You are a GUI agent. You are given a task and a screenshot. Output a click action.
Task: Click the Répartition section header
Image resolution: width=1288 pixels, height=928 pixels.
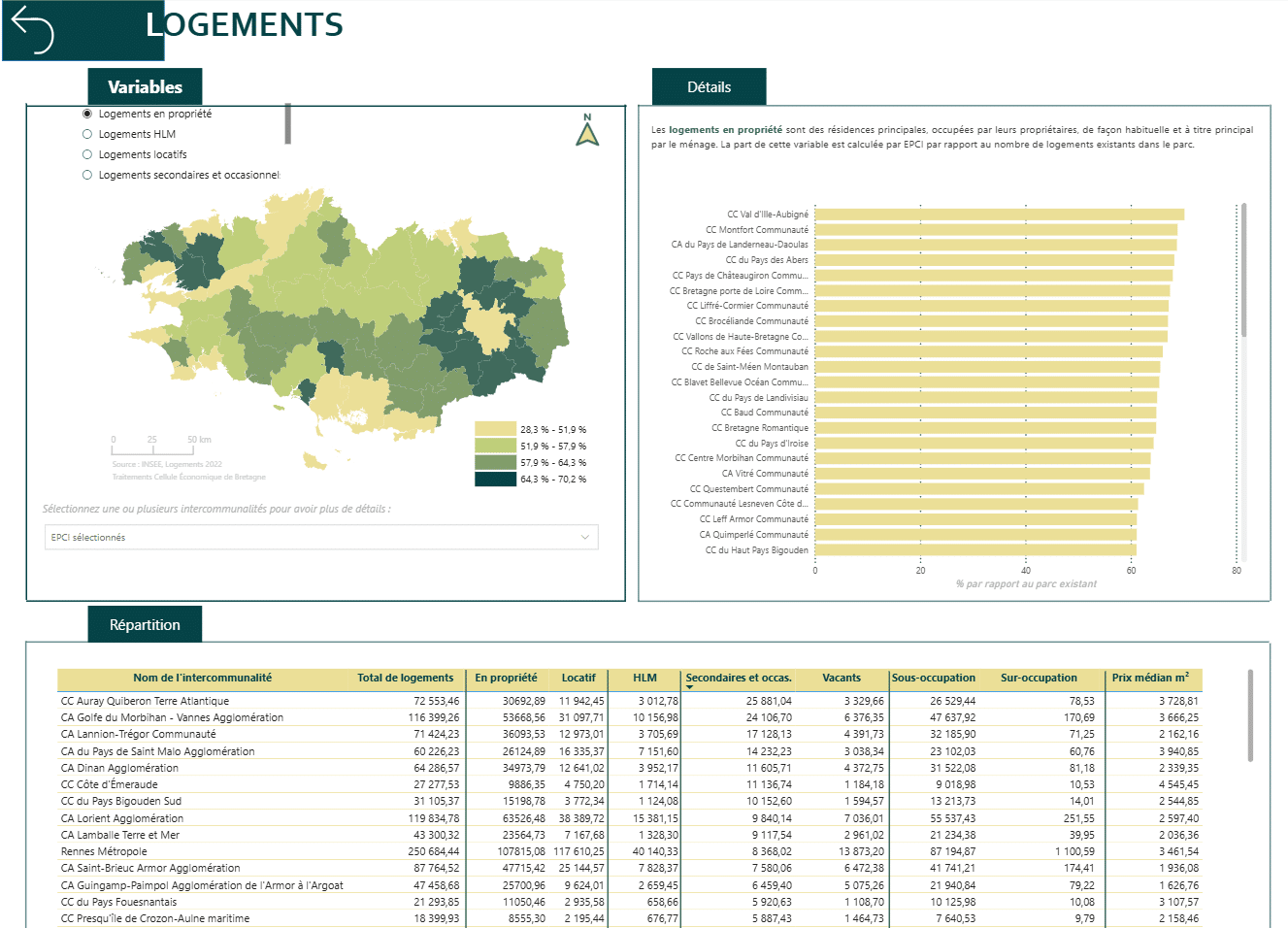point(145,624)
